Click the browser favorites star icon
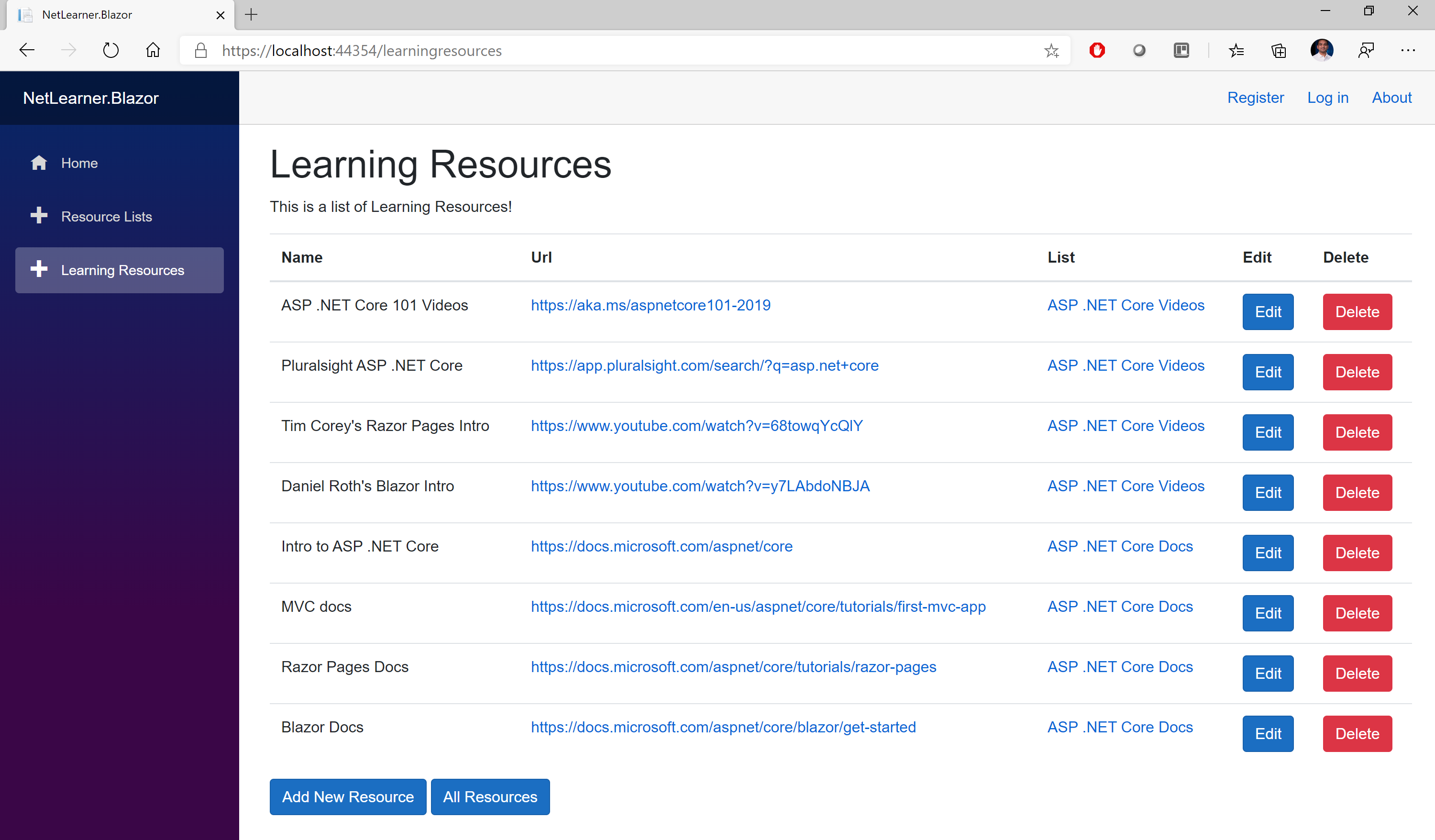The image size is (1435, 840). tap(1051, 50)
